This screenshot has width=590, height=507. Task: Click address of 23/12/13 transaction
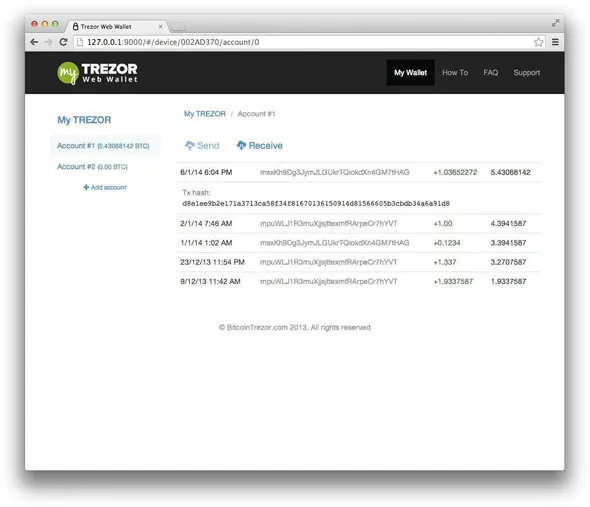point(328,262)
